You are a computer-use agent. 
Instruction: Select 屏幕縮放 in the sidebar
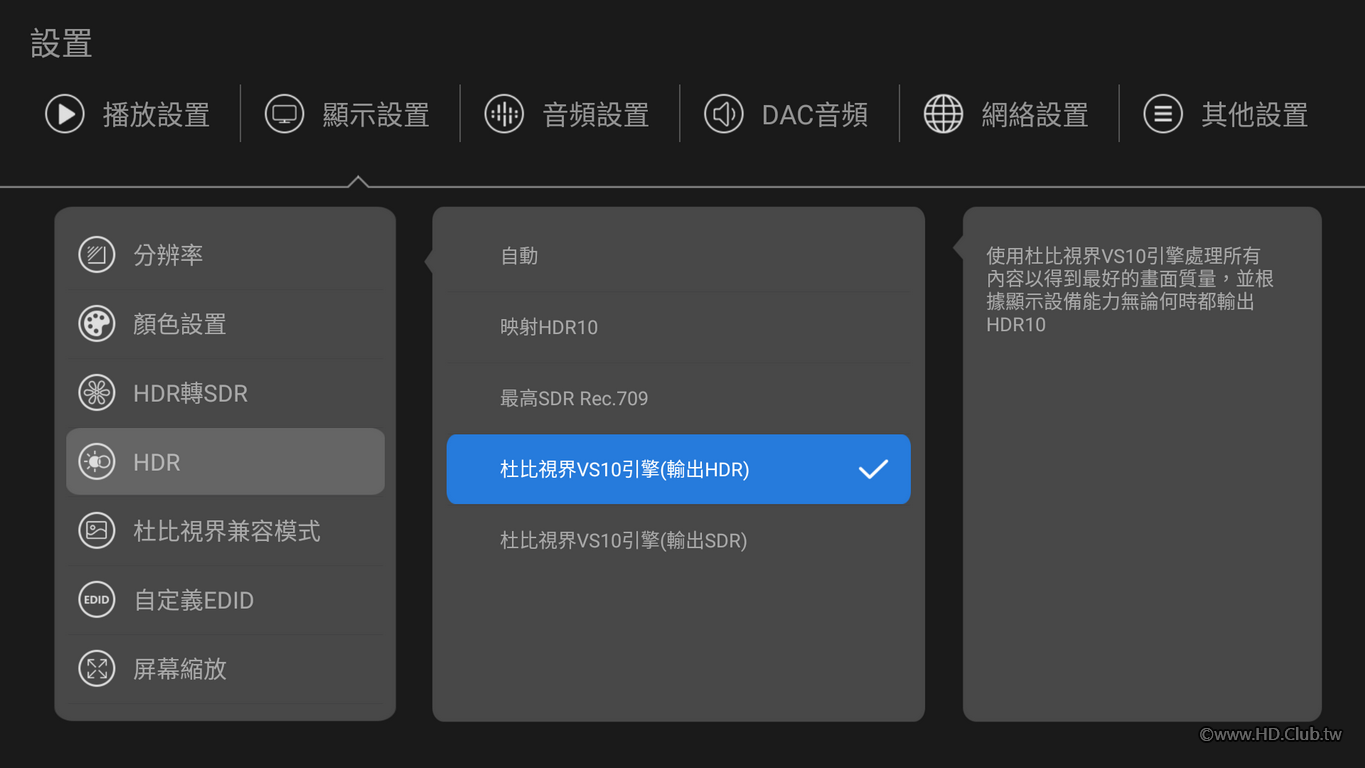click(225, 669)
